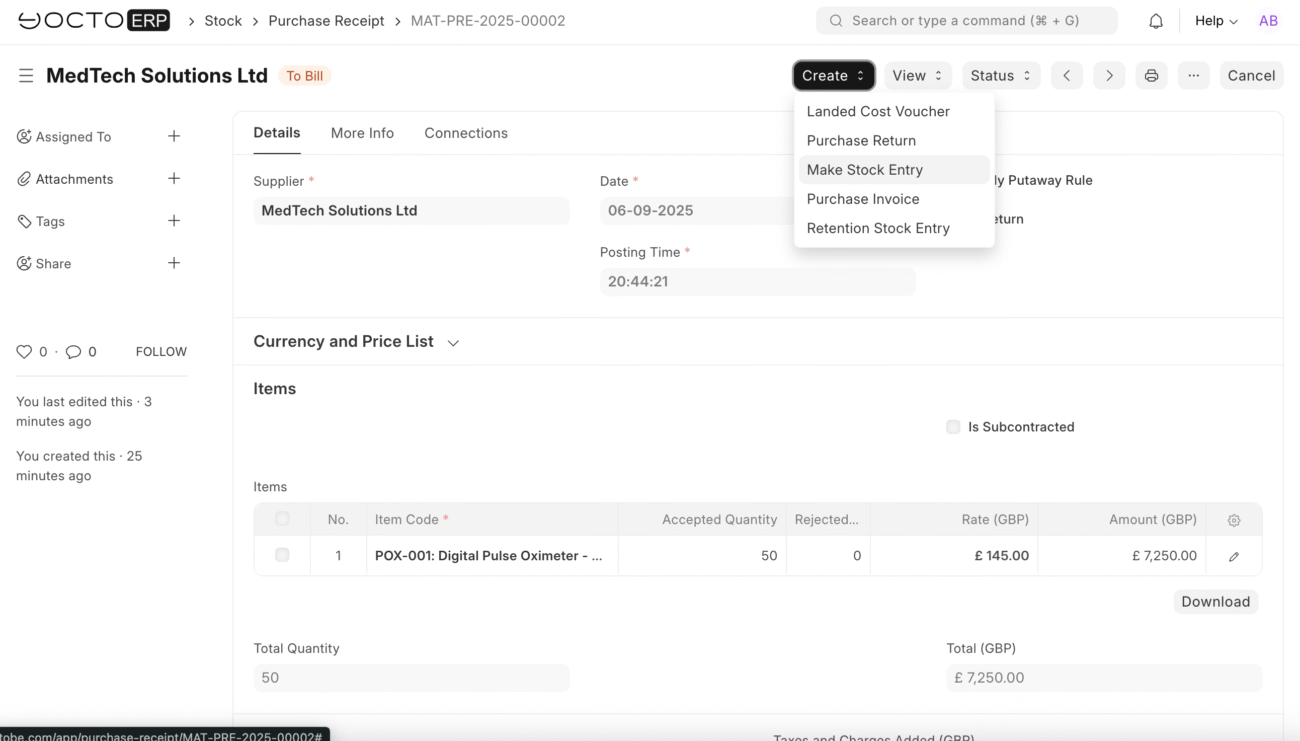The height and width of the screenshot is (741, 1300).
Task: Switch to the Details tab
Action: (277, 133)
